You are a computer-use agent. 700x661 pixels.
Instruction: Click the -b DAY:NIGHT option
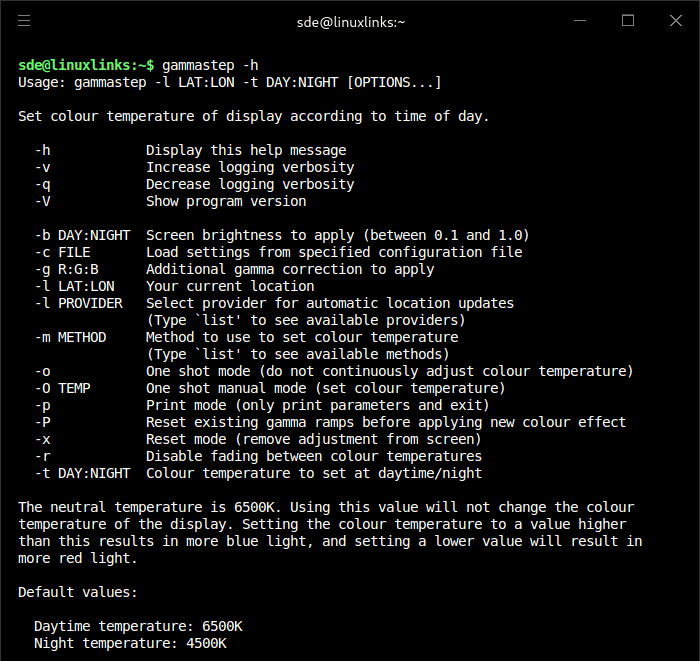coord(83,235)
